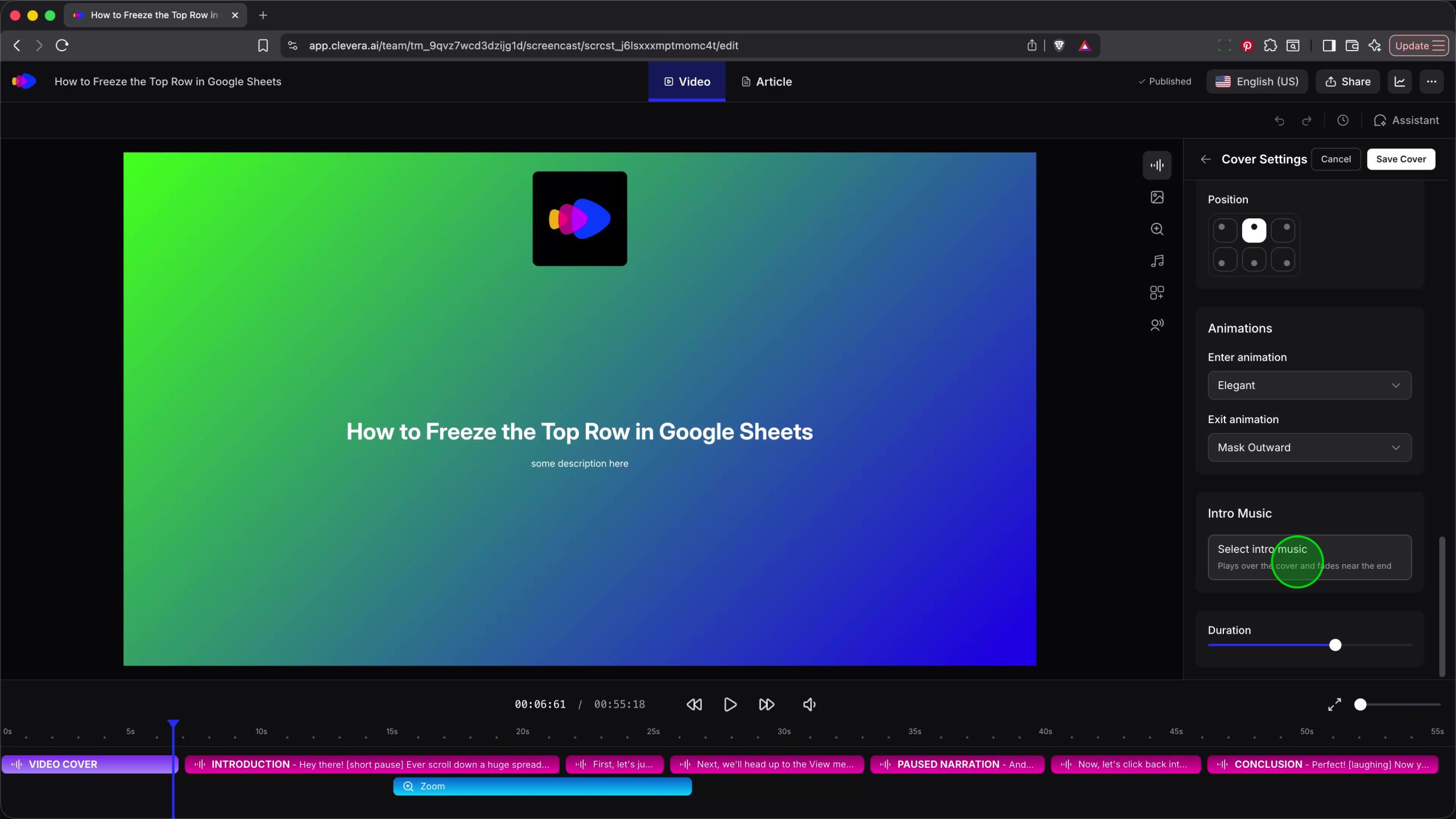Click the Duration slider handle

[1335, 645]
